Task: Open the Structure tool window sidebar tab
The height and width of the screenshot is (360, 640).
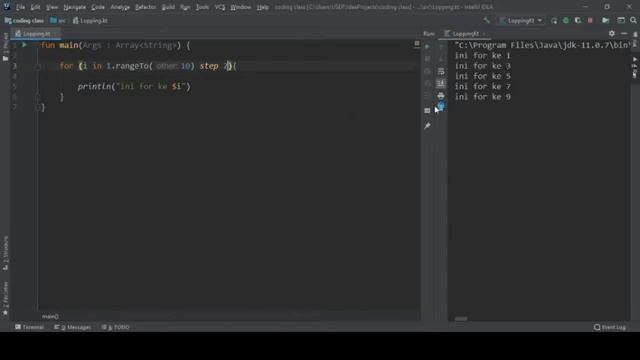Action: pos(5,253)
